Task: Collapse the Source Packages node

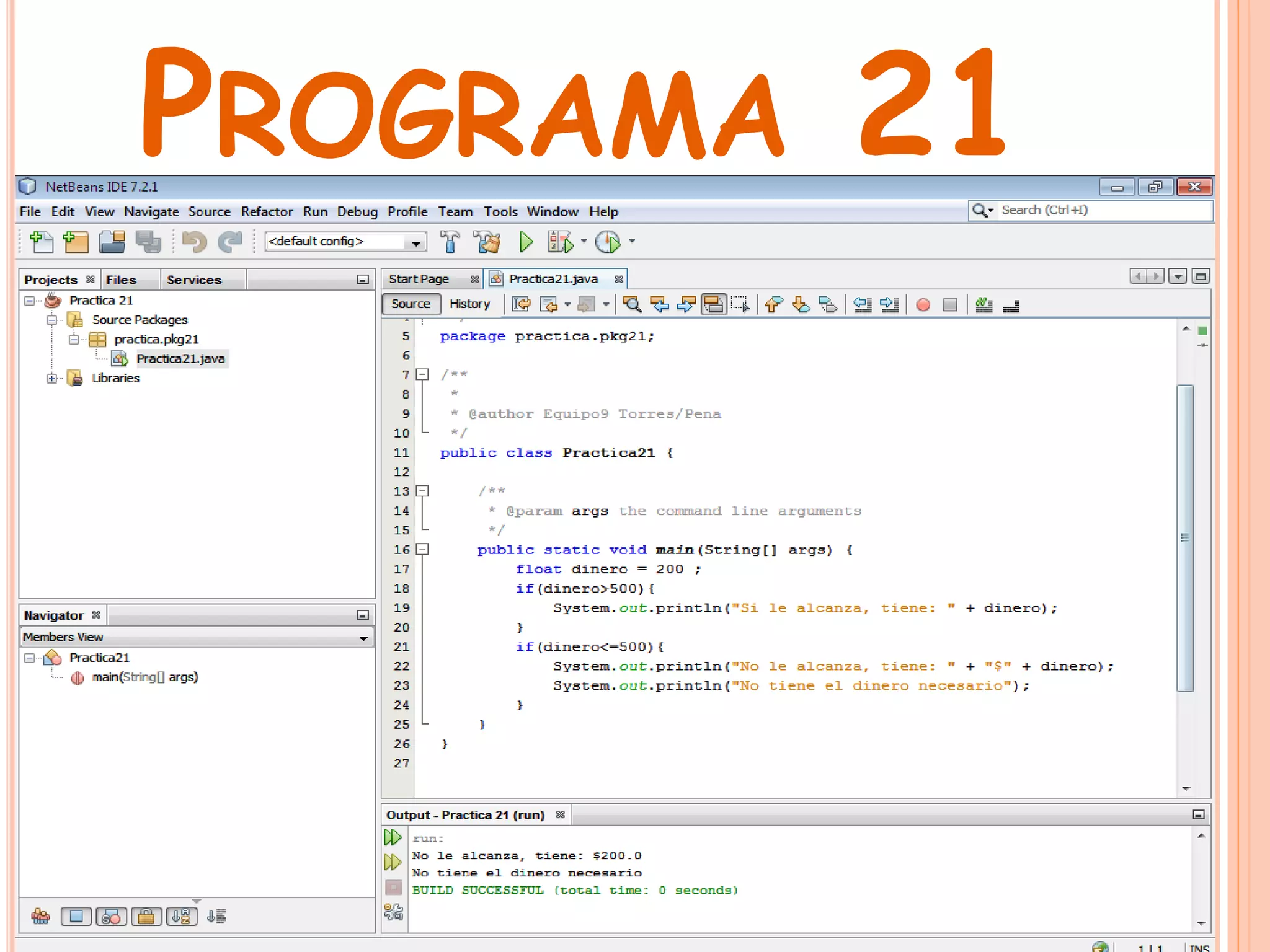Action: 52,320
